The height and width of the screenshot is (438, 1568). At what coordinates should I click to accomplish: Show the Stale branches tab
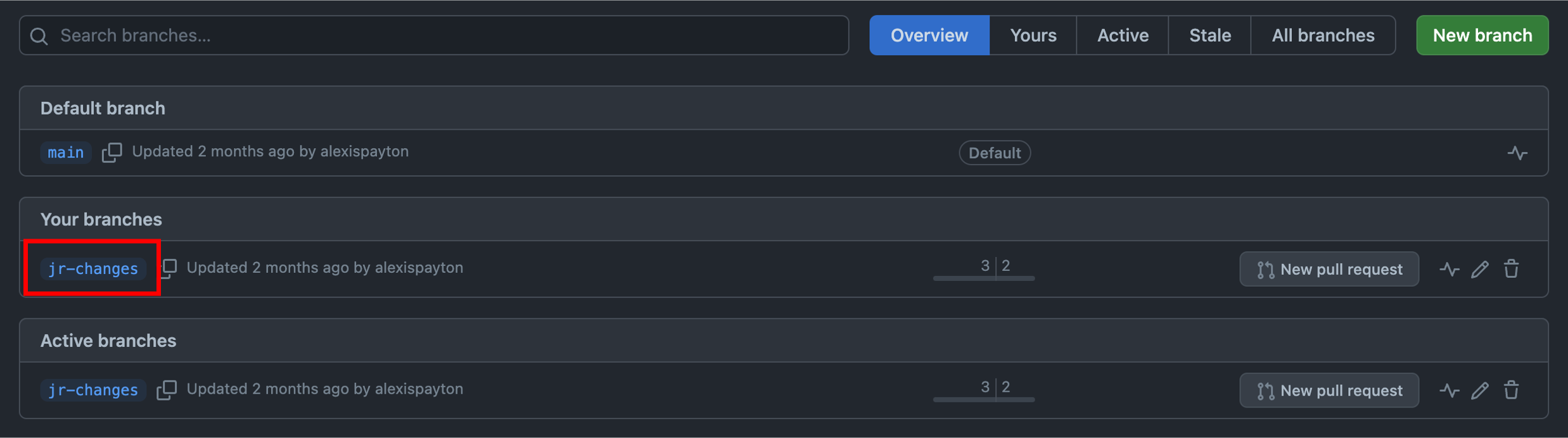[x=1209, y=35]
